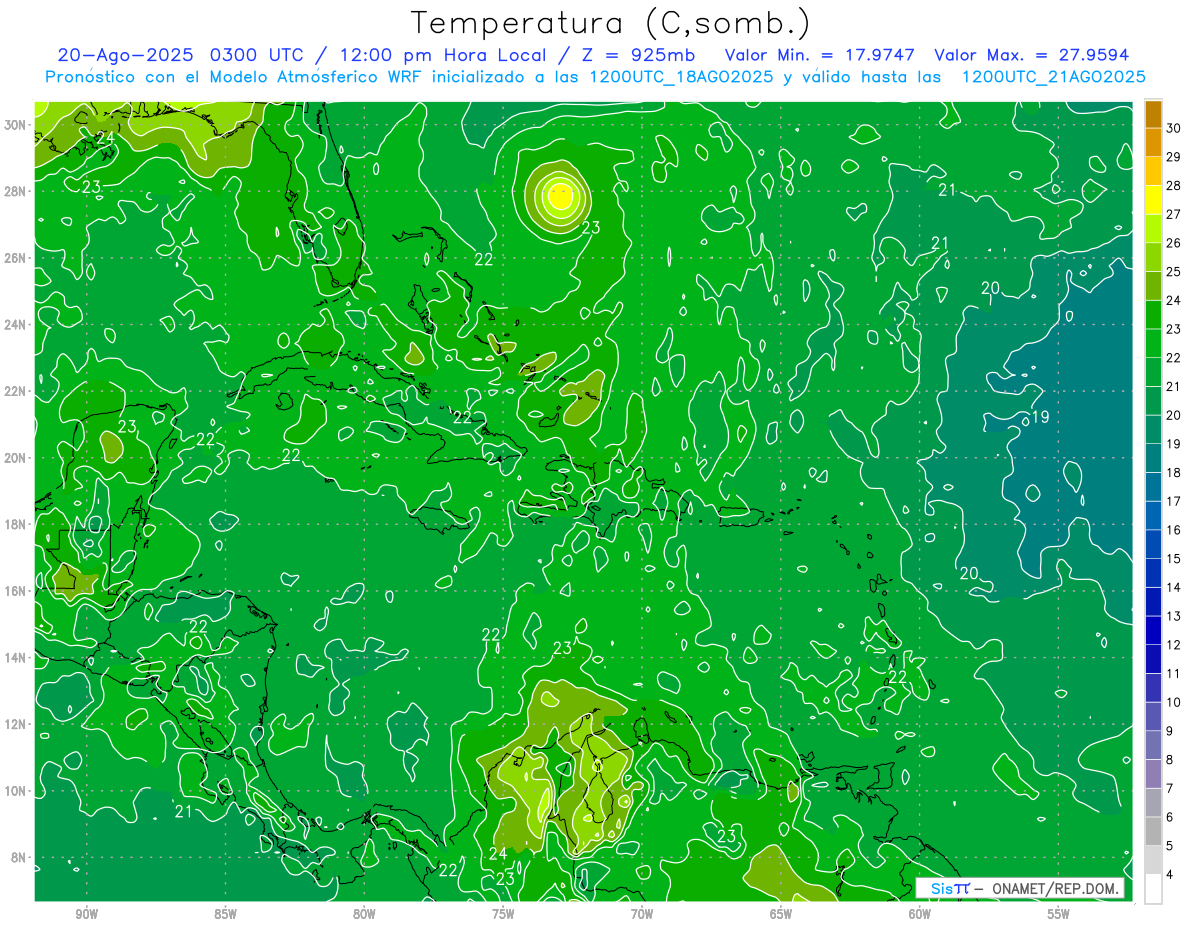Click the '14N' latitude axis label
Image resolution: width=1200 pixels, height=927 pixels.
click(15, 657)
